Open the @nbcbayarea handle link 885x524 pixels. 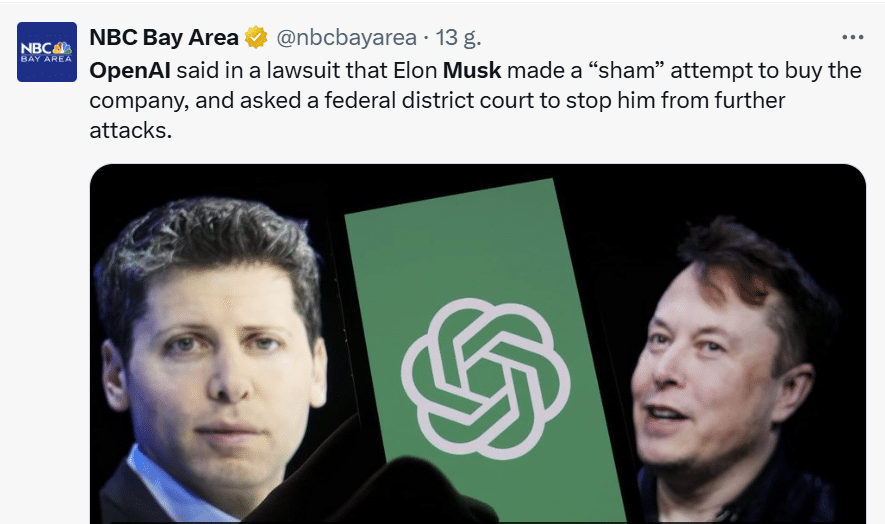tap(346, 37)
